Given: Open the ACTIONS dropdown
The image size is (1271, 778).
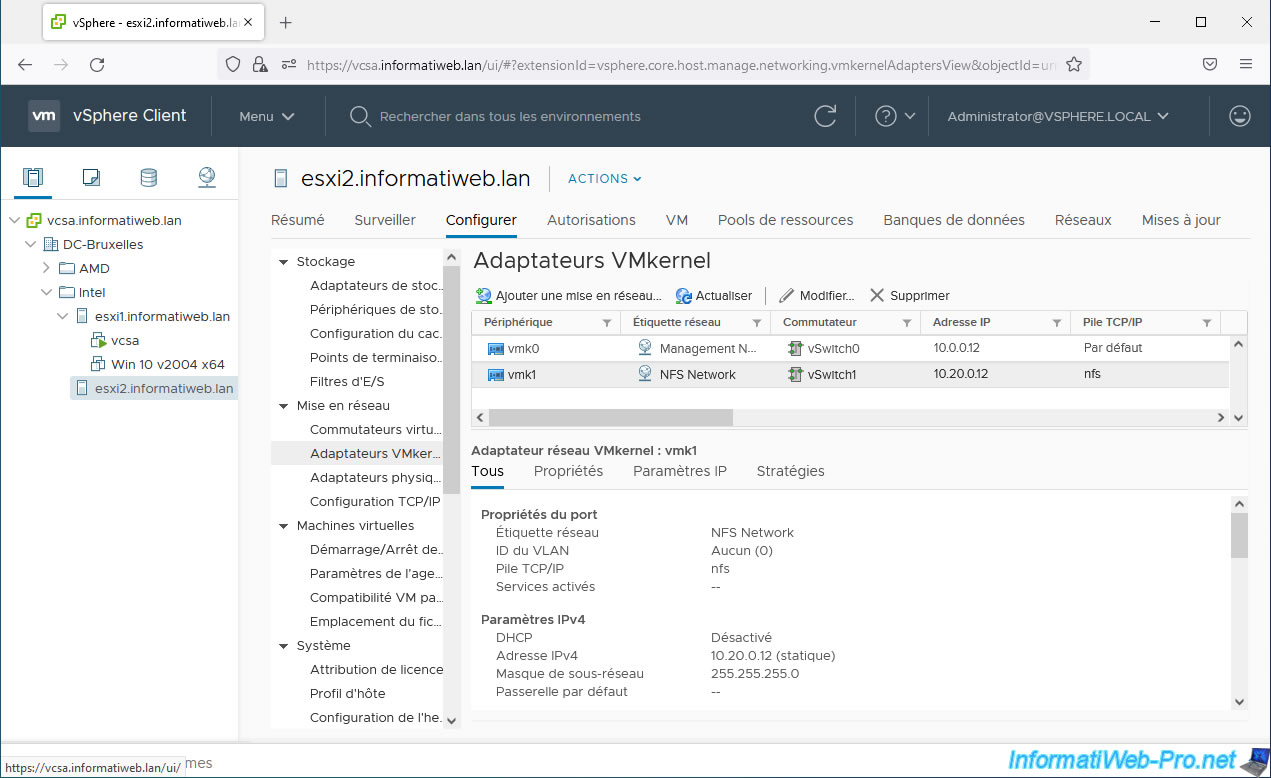Looking at the screenshot, I should (605, 179).
